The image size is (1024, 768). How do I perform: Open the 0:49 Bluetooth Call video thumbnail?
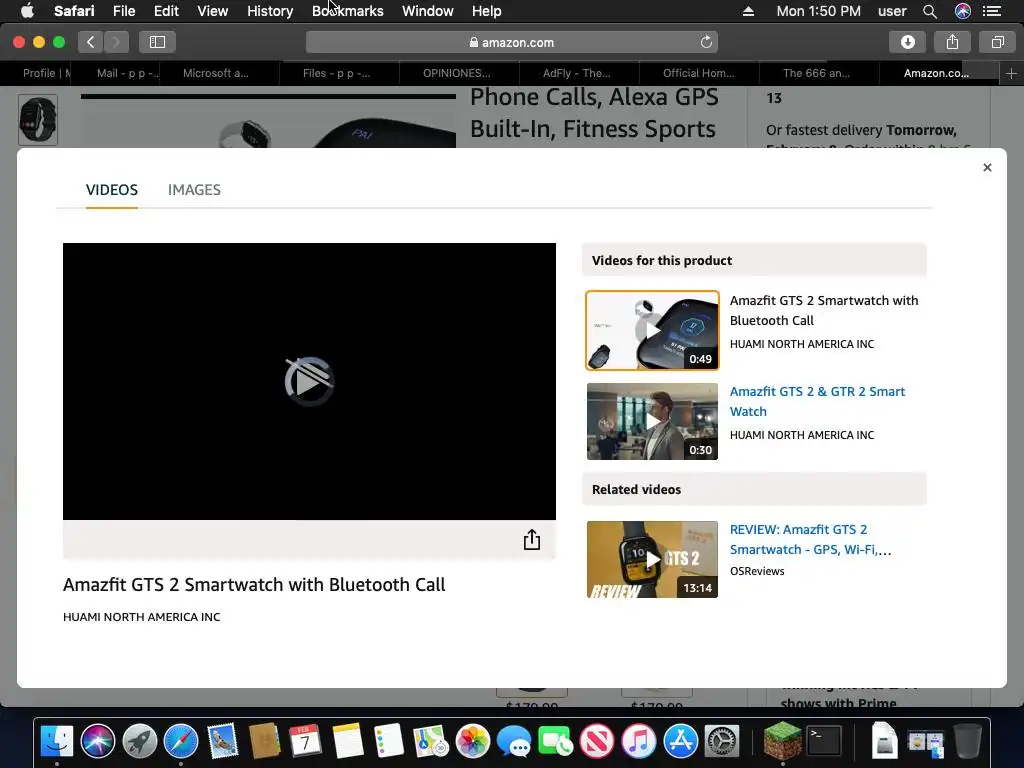[x=652, y=330]
